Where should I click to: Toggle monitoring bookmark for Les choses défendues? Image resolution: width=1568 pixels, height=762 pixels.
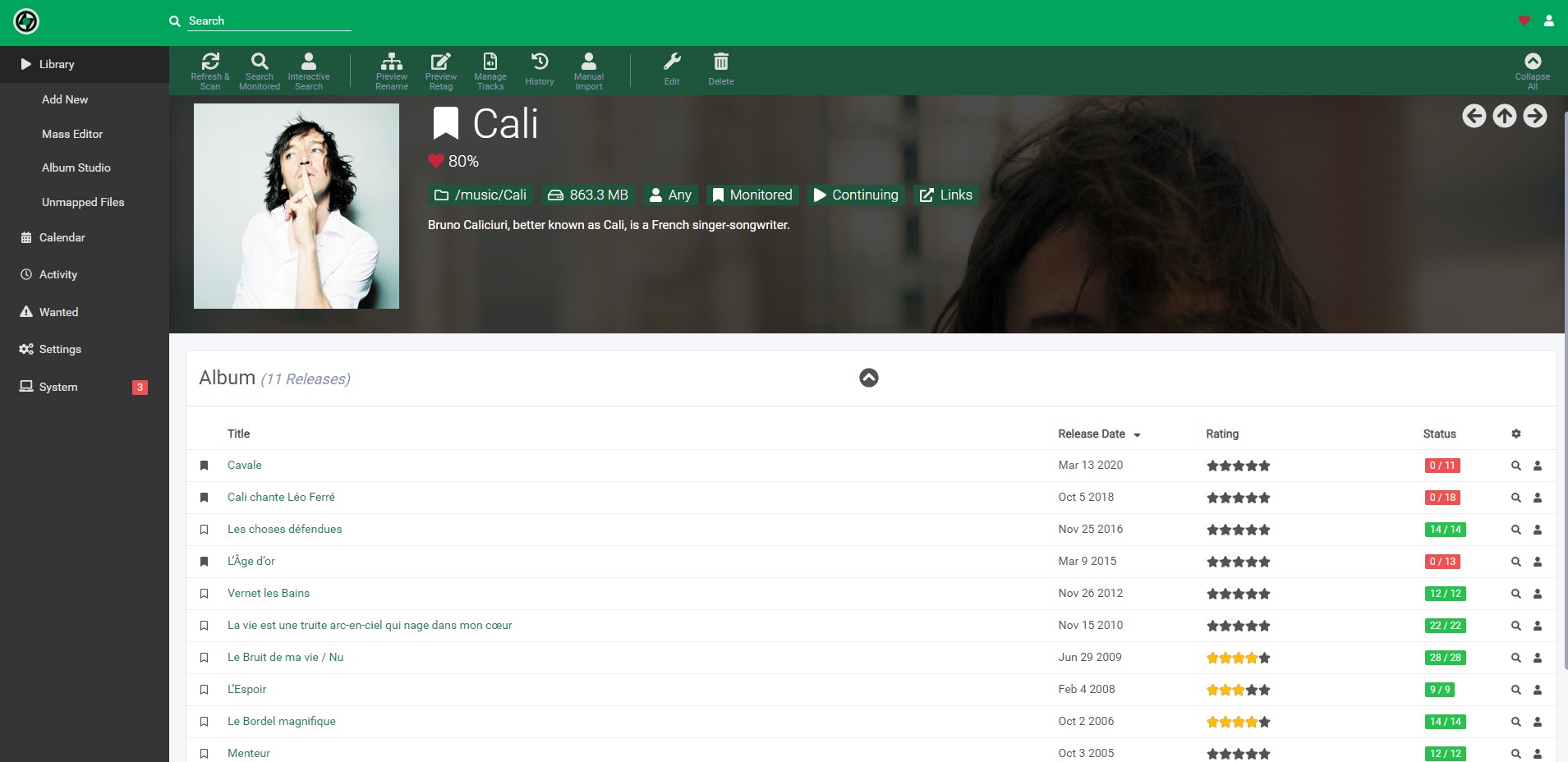click(x=205, y=530)
